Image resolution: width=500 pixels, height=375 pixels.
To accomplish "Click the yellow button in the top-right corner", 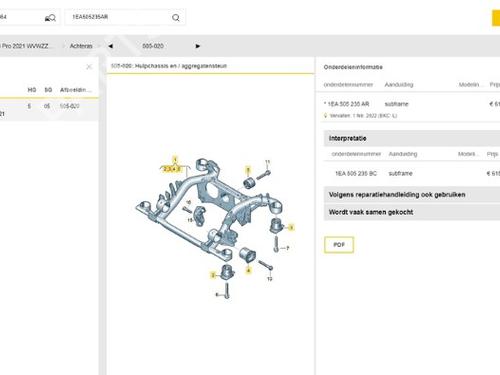I will pos(496,18).
